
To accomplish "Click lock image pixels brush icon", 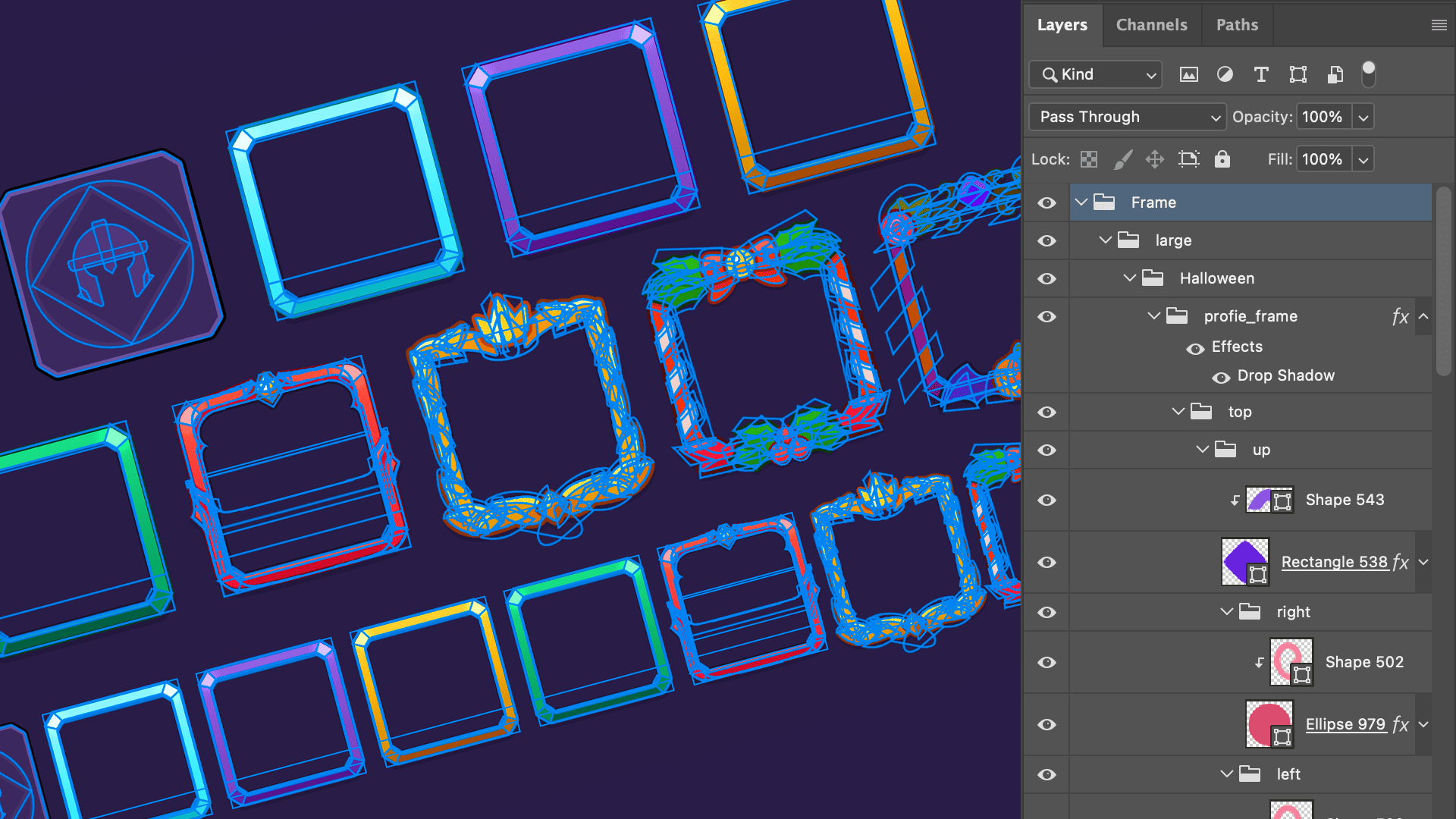I will [1123, 159].
